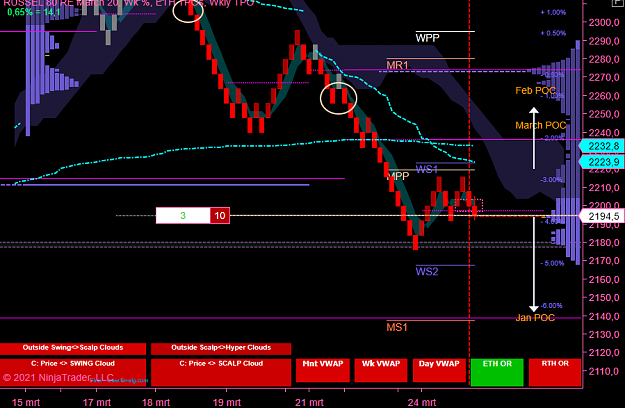
Task: Click the +0.50% weekly percent label
Action: pyautogui.click(x=553, y=33)
